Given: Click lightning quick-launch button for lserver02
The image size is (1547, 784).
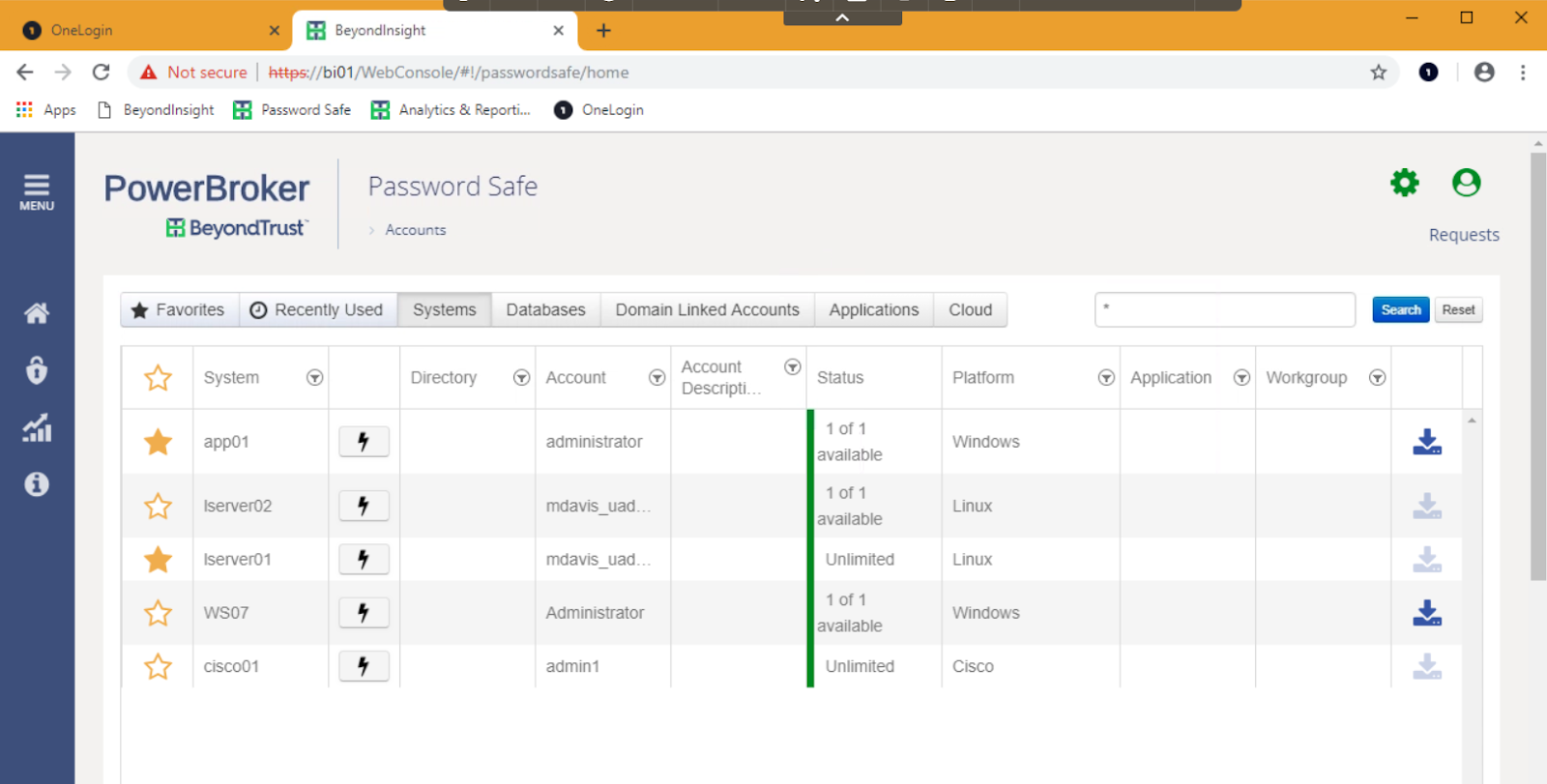Looking at the screenshot, I should tap(364, 506).
